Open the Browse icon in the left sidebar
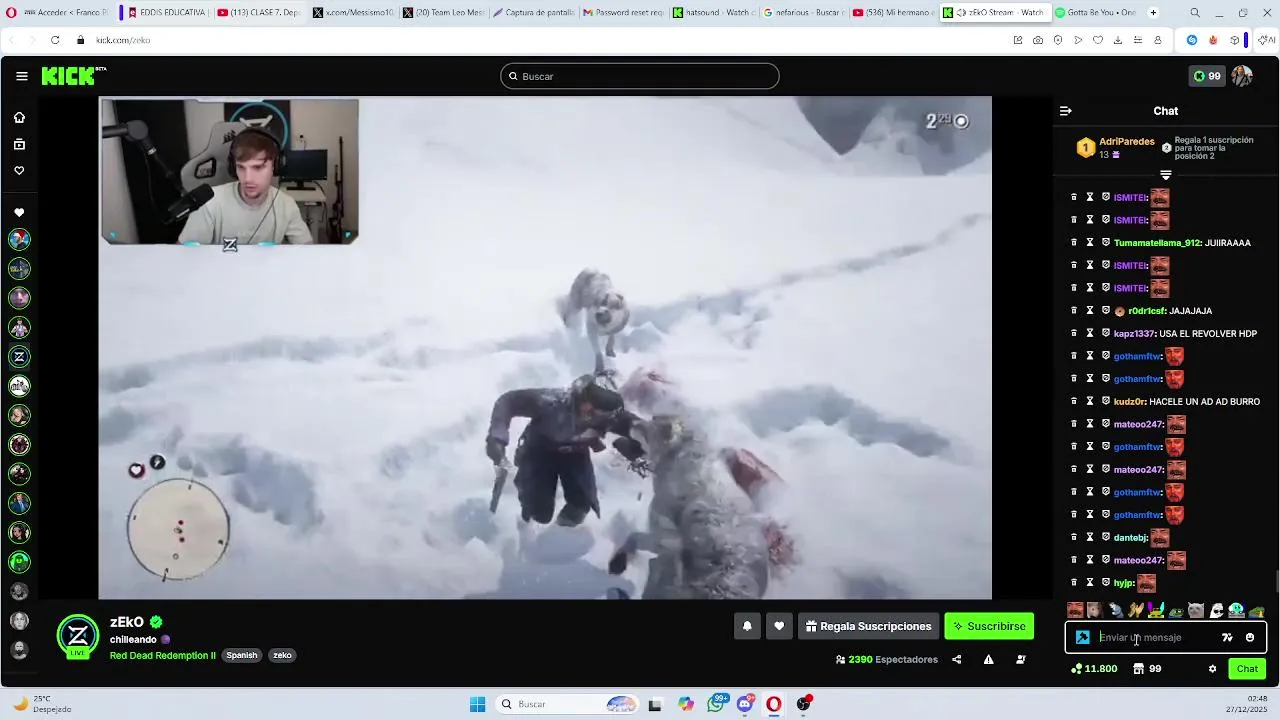Screen dimensions: 1280x720 pyautogui.click(x=19, y=144)
